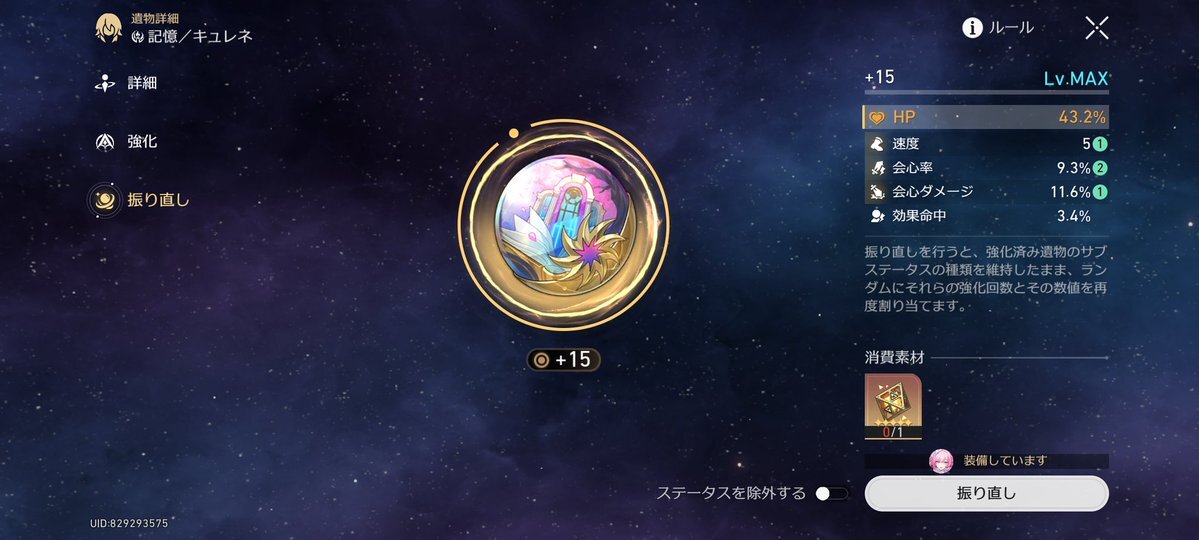The width and height of the screenshot is (1199, 540).
Task: Click the 速度 substat icon
Action: coord(876,144)
